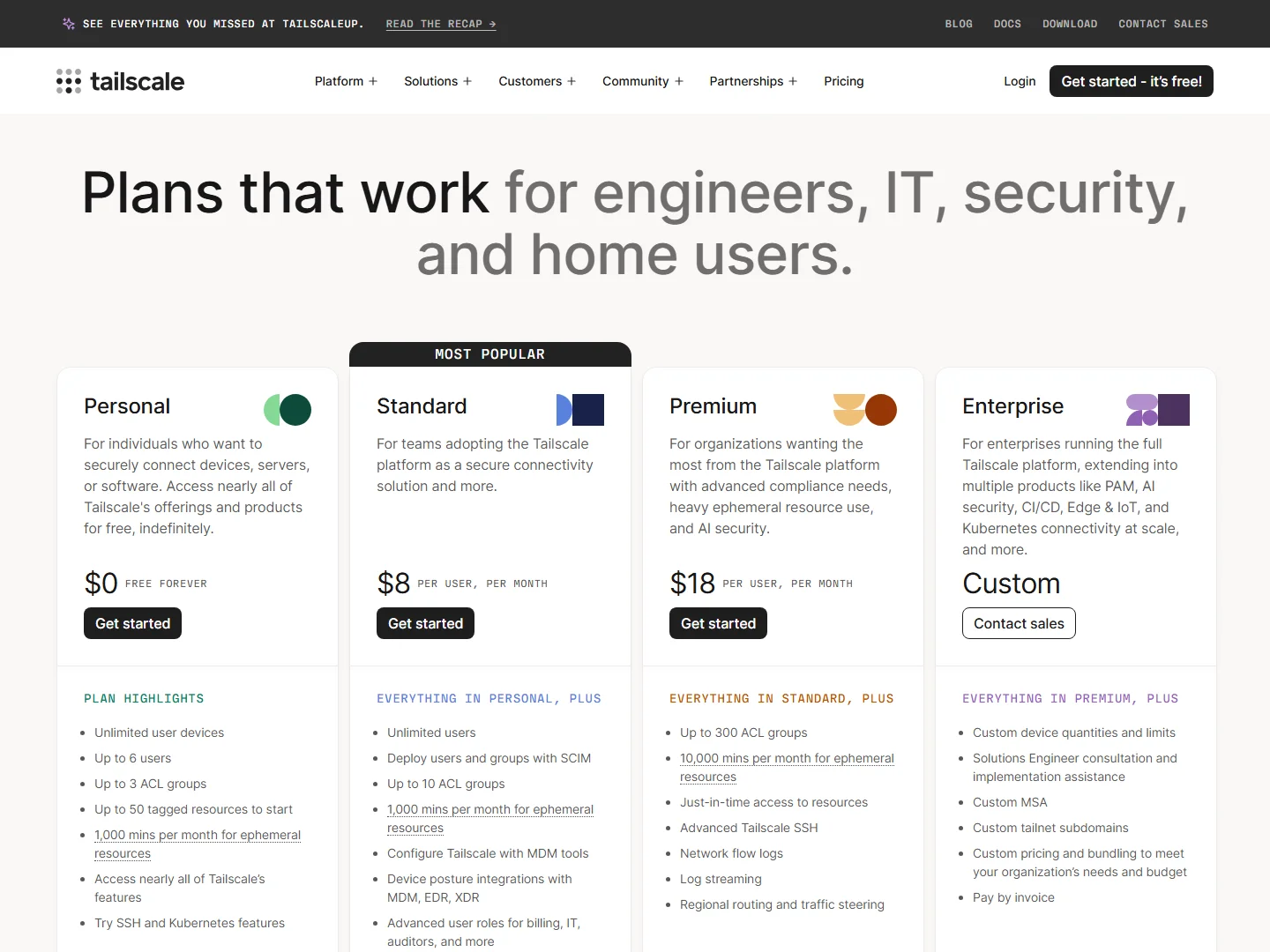Click the Enterprise plan purple shapes icon
1270x952 pixels.
point(1158,410)
